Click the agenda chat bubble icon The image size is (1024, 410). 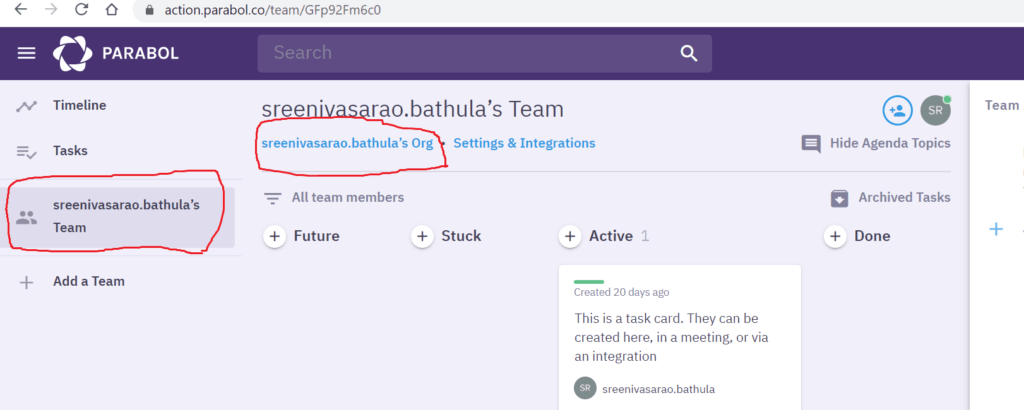pos(811,144)
